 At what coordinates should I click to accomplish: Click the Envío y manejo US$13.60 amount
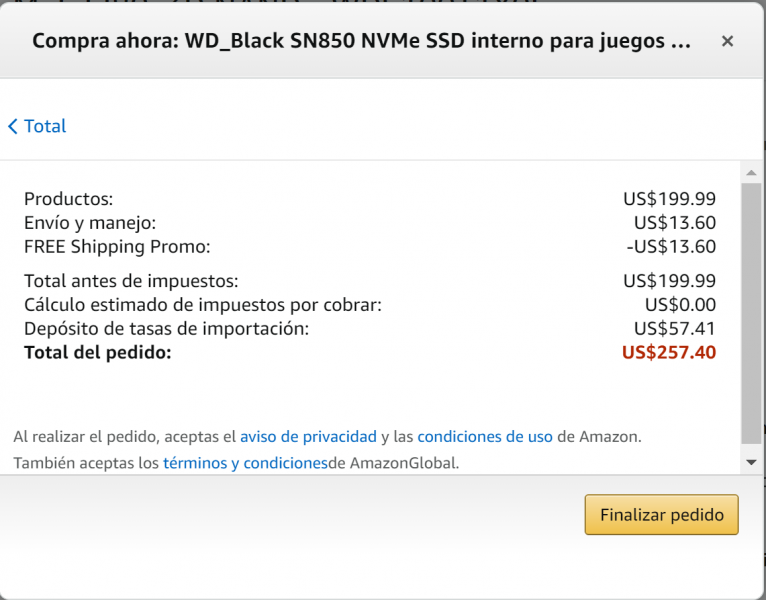[x=675, y=223]
